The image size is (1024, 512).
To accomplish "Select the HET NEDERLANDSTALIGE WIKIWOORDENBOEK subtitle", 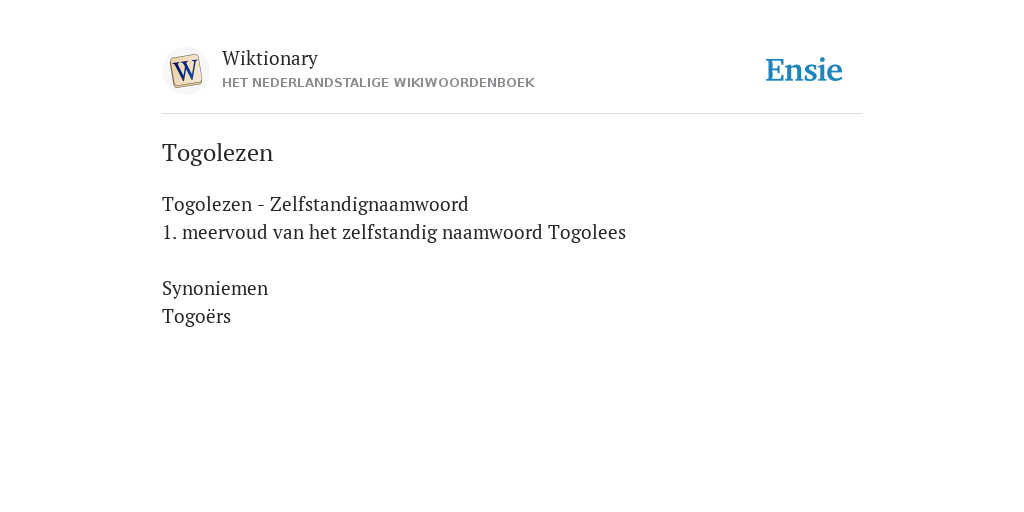I will 378,83.
